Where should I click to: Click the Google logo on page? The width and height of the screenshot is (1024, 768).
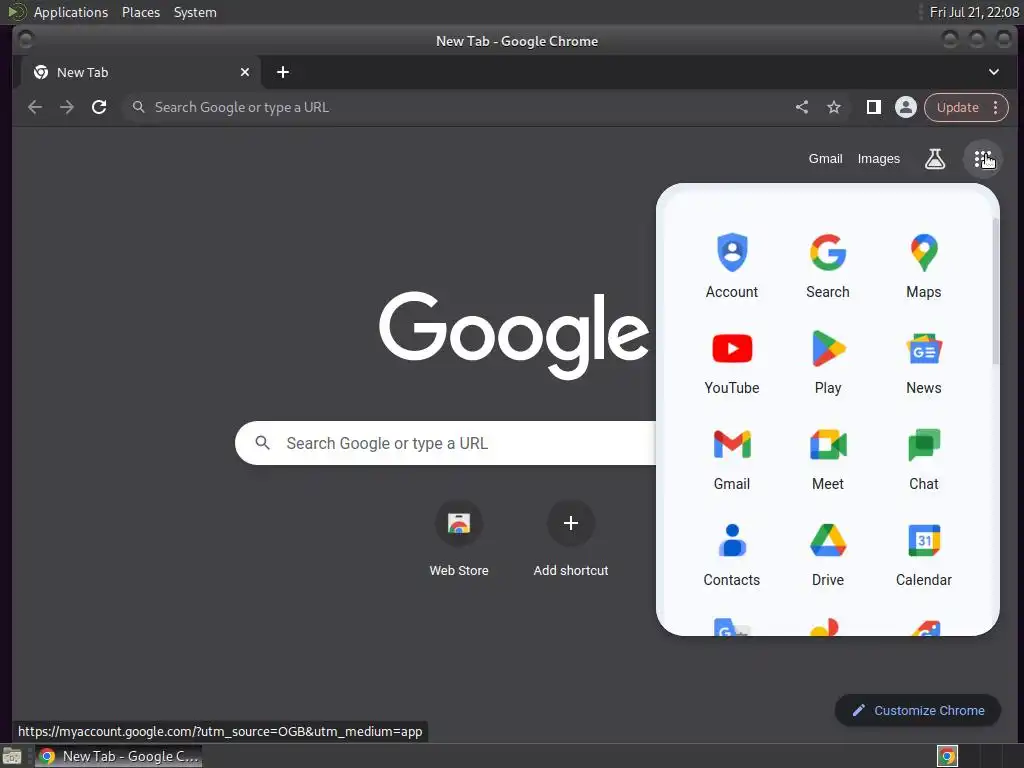point(514,335)
